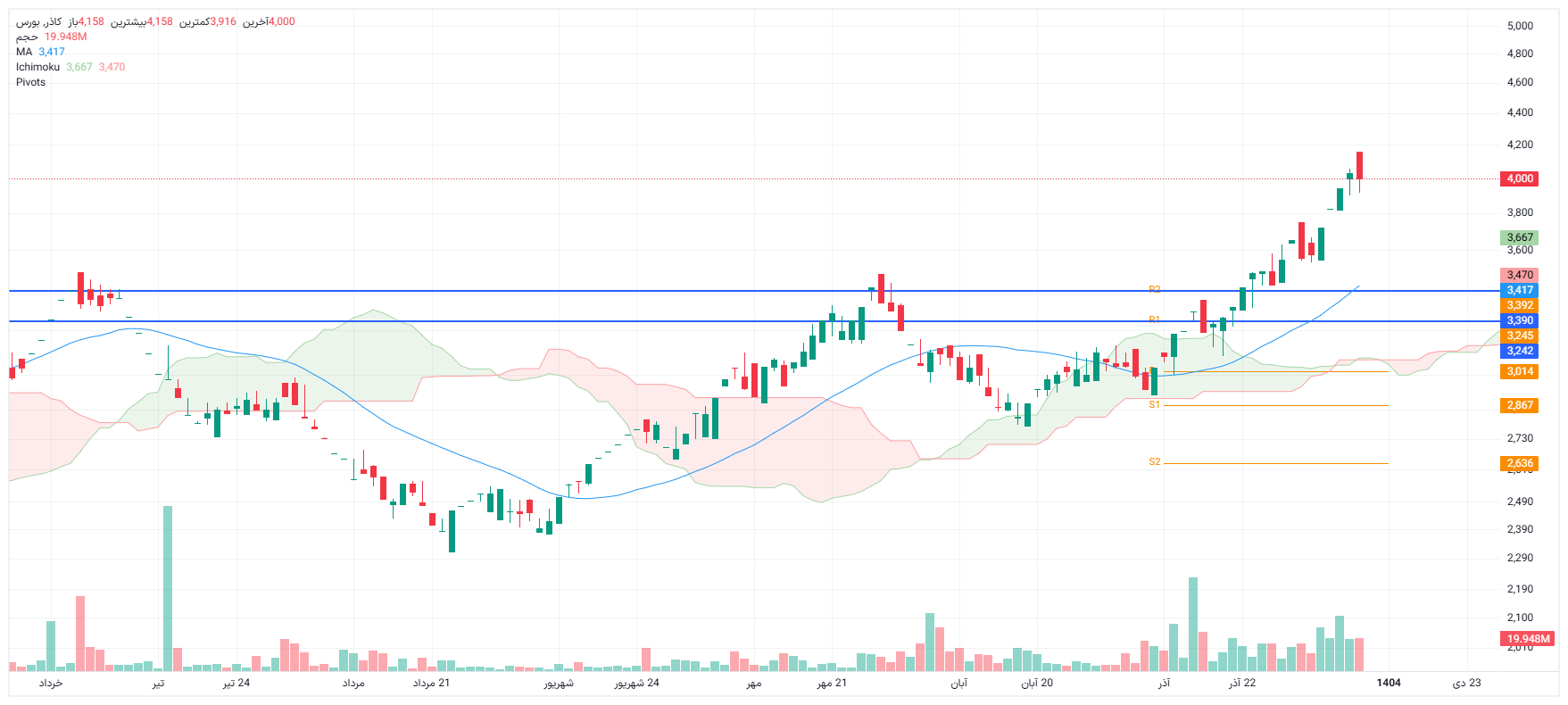Click the volume legend value 19.948M
This screenshot has width=1568, height=705.
pyautogui.click(x=65, y=37)
